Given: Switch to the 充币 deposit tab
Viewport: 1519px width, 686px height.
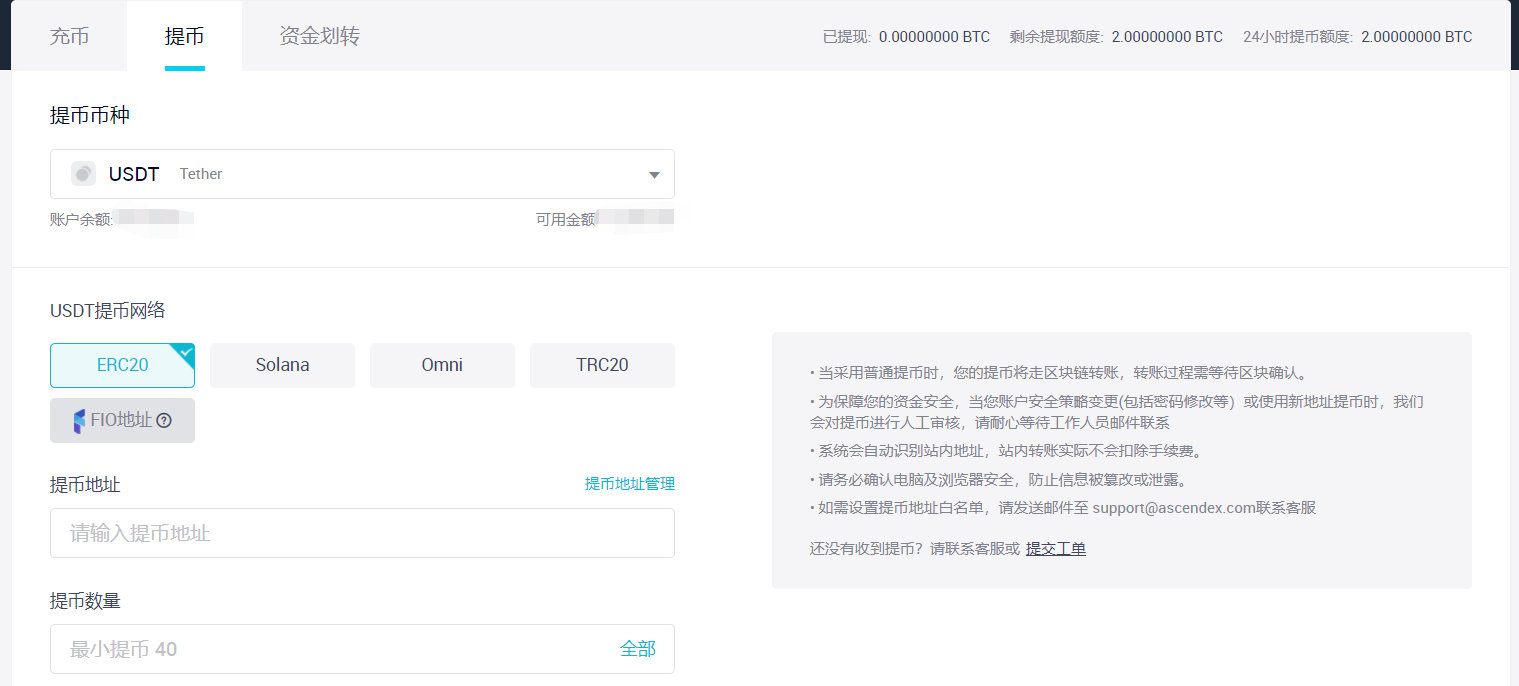Looking at the screenshot, I should click(69, 37).
